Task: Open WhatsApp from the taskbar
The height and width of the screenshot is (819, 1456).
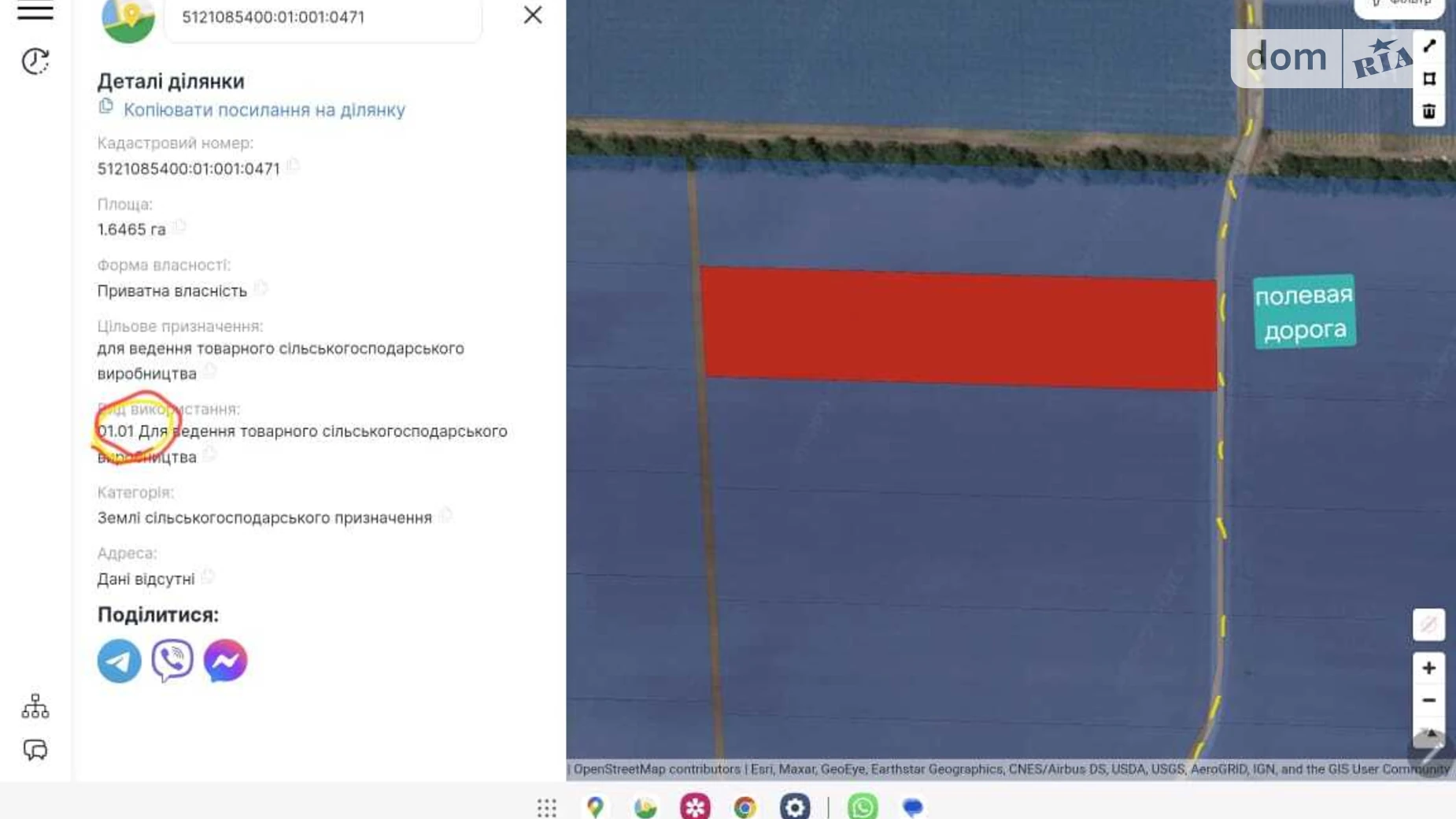Action: tap(863, 807)
